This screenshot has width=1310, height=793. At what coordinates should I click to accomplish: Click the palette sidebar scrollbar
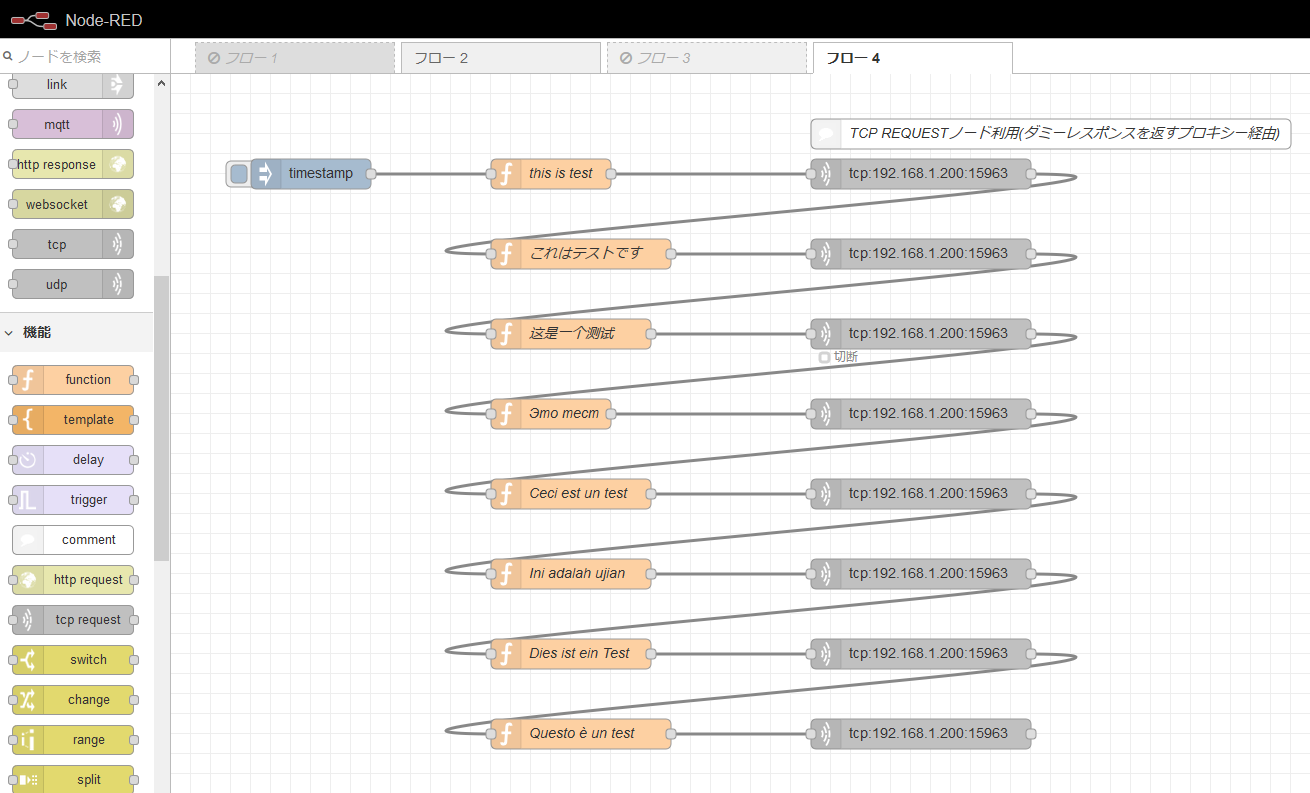tap(162, 417)
